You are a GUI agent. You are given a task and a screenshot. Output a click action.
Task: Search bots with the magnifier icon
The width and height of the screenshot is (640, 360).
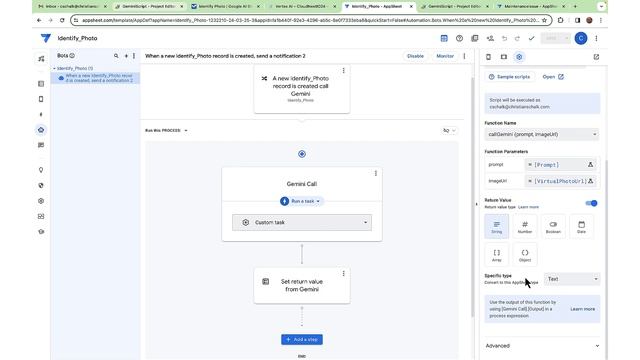click(x=116, y=56)
